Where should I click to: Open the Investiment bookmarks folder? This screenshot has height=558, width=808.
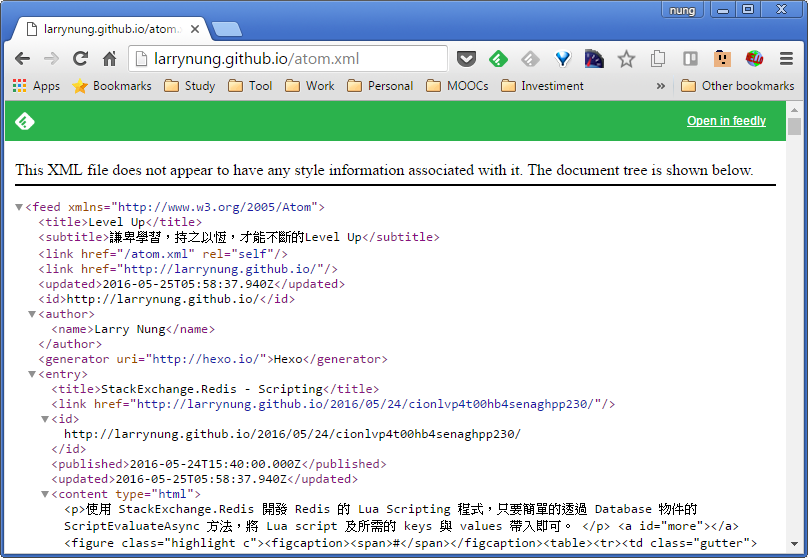click(x=542, y=86)
